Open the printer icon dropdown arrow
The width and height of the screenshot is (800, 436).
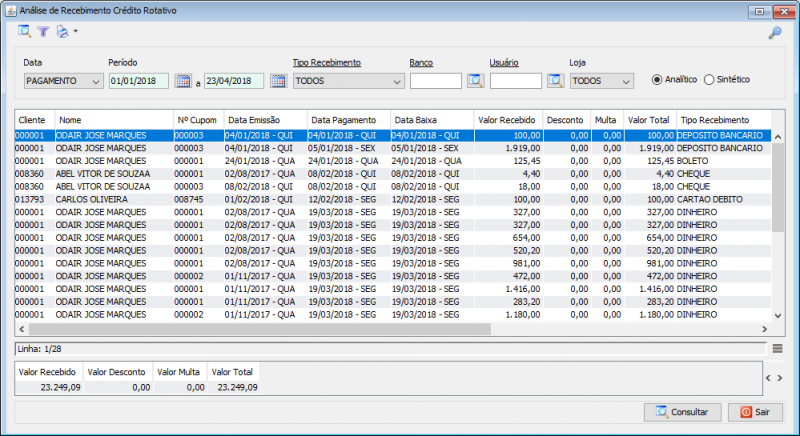point(76,31)
